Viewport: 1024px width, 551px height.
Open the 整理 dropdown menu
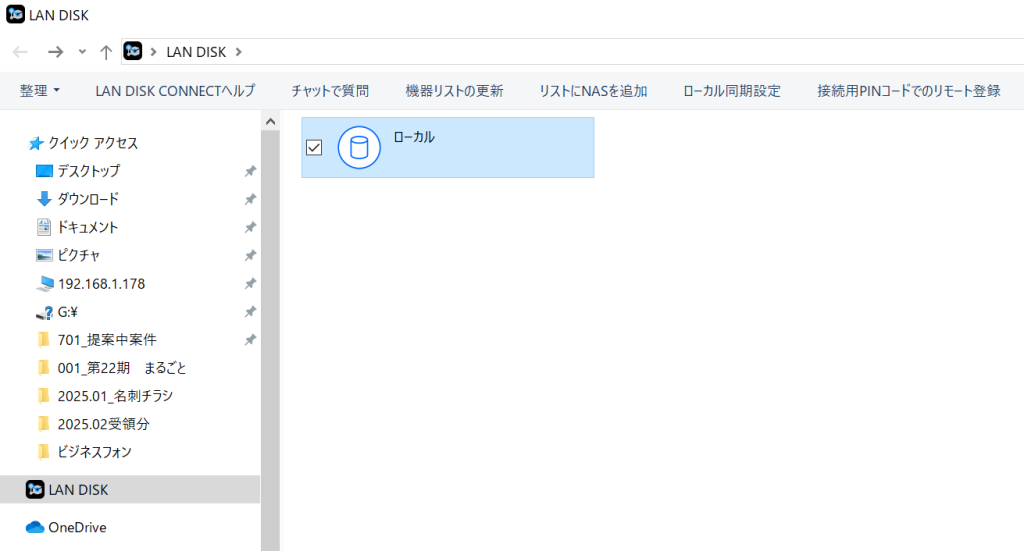(39, 91)
